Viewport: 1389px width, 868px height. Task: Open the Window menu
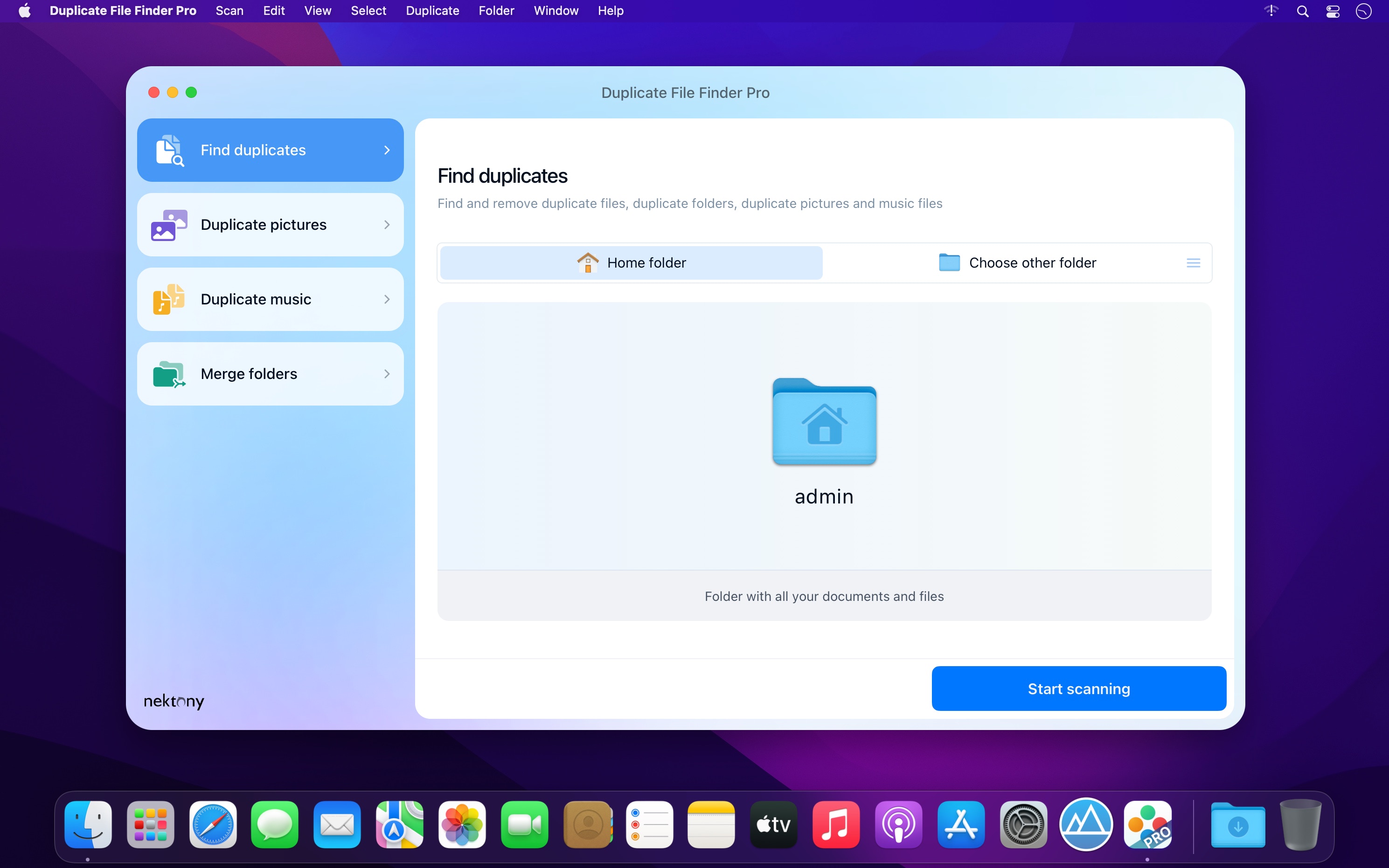[x=556, y=11]
